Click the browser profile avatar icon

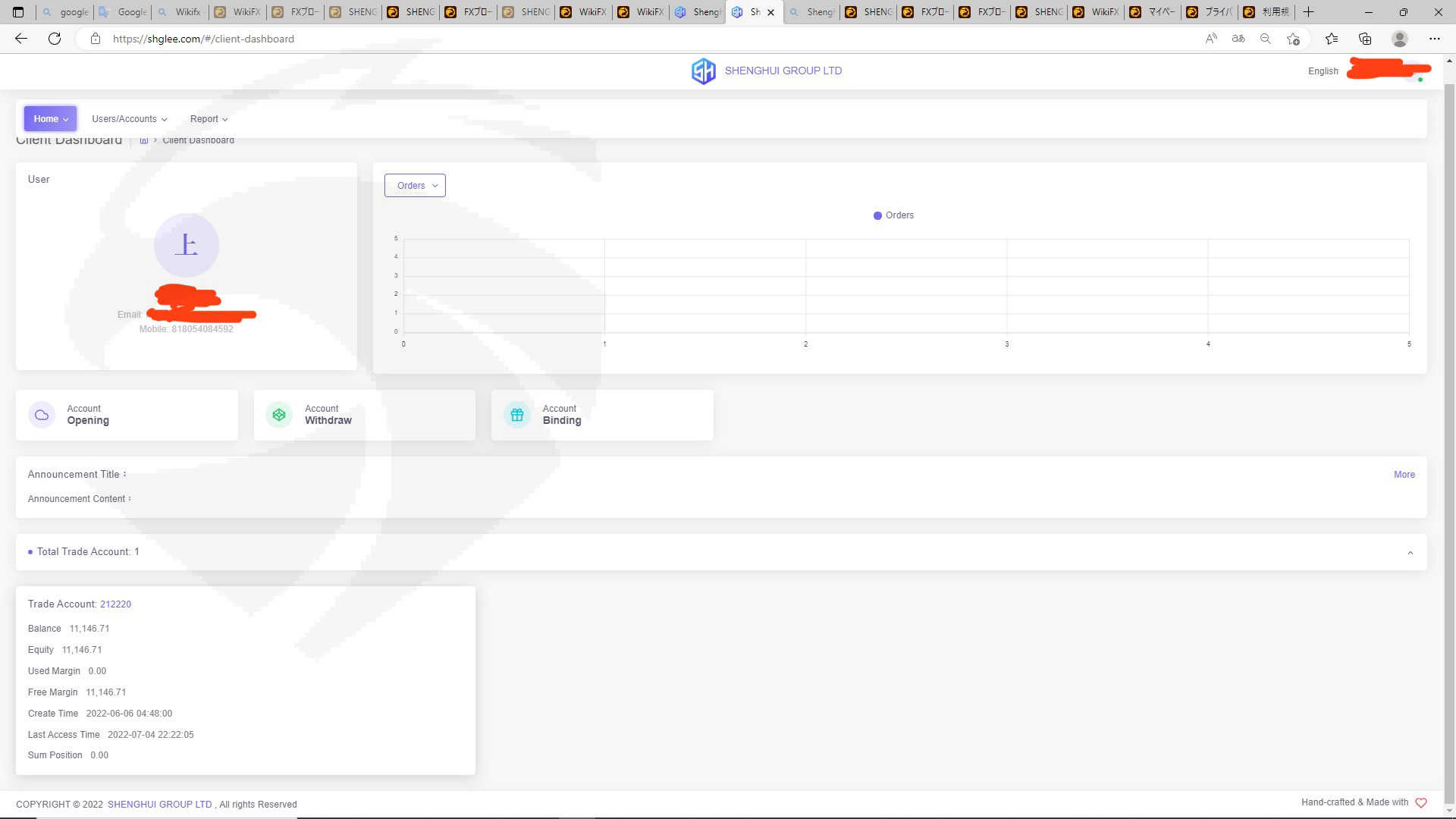coord(1399,39)
